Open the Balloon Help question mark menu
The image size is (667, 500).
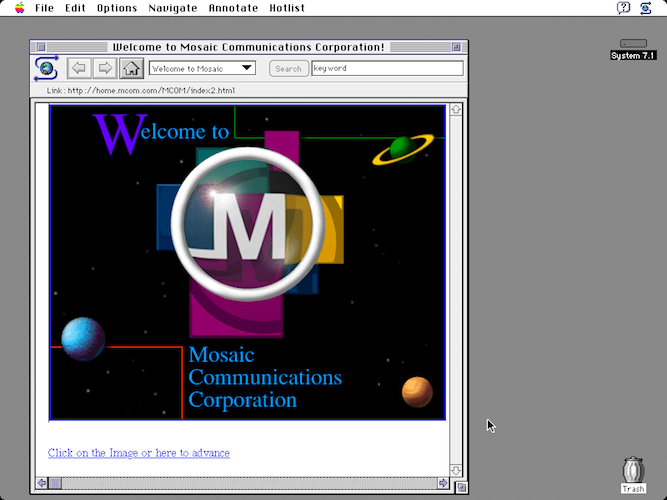coord(623,8)
